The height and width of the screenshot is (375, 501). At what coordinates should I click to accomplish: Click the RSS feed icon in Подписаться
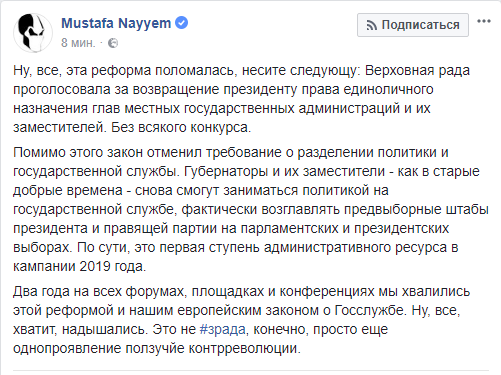click(x=371, y=25)
